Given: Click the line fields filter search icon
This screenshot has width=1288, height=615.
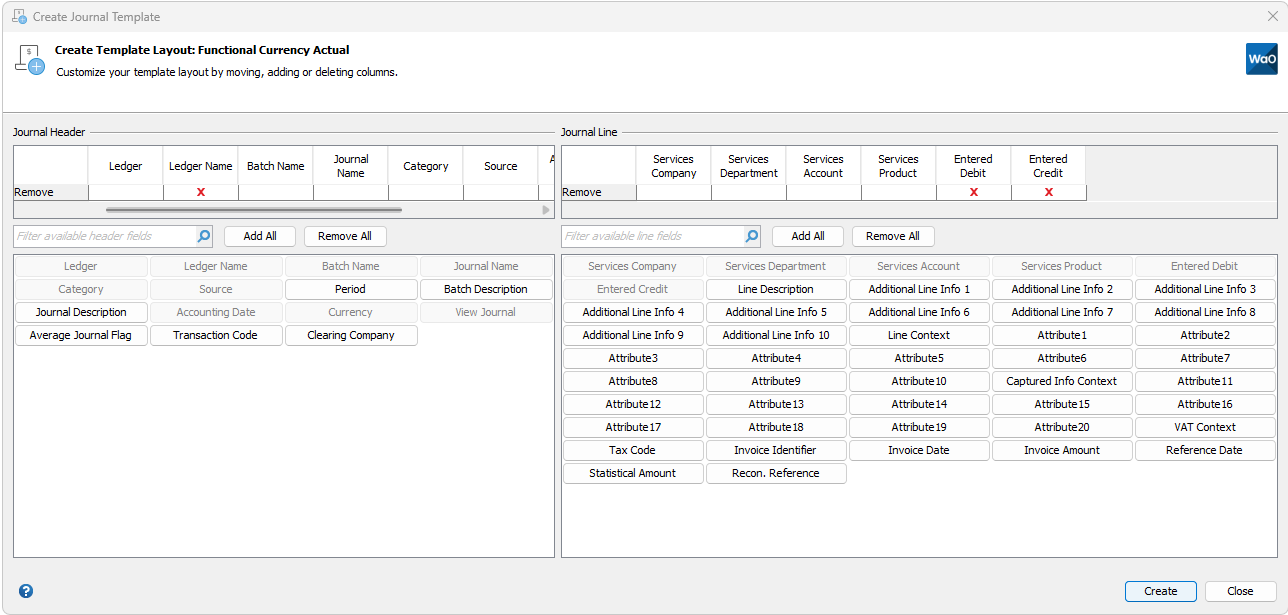Looking at the screenshot, I should (752, 236).
